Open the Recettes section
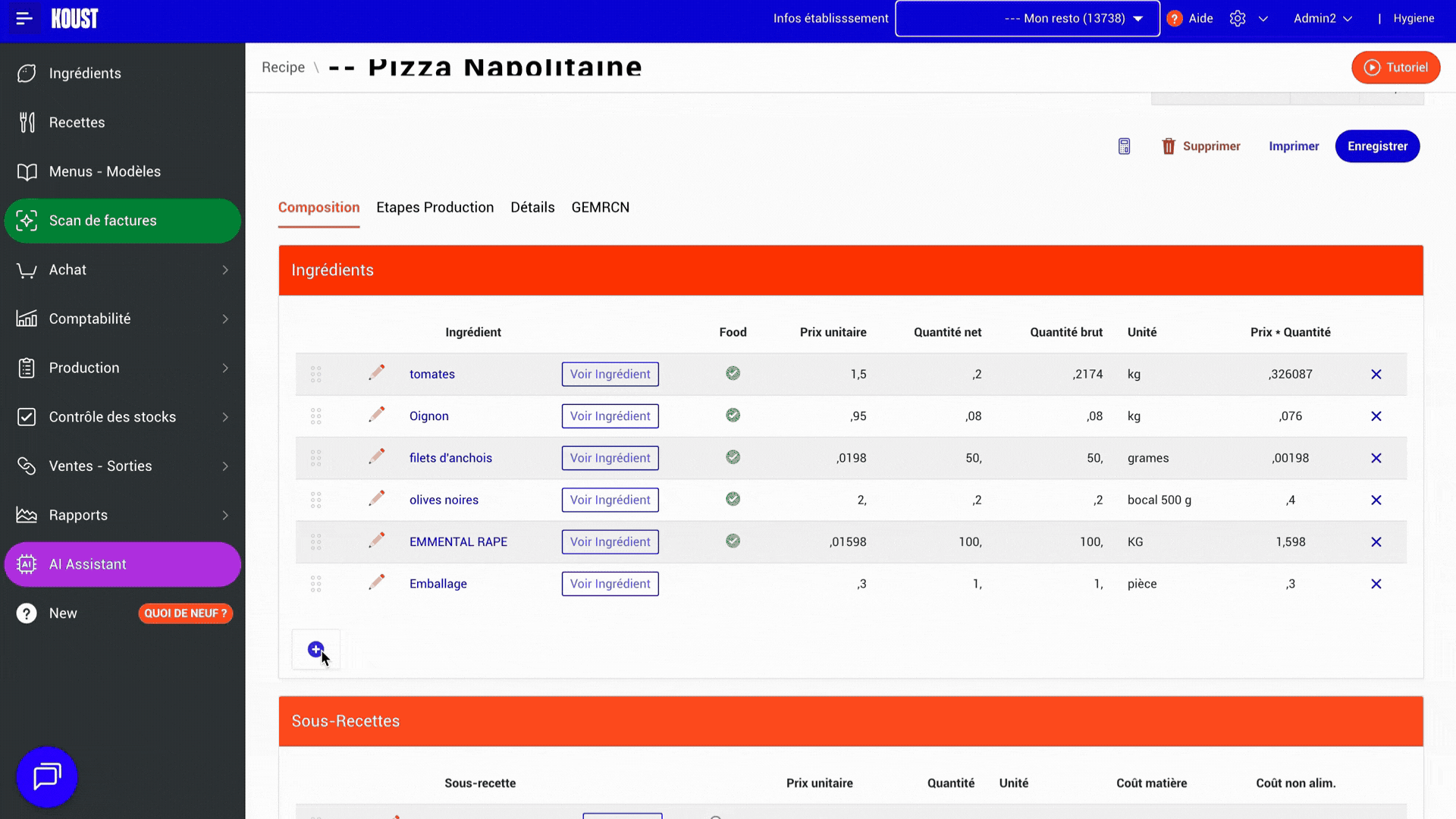Screen dimensions: 1456x819 click(x=77, y=122)
